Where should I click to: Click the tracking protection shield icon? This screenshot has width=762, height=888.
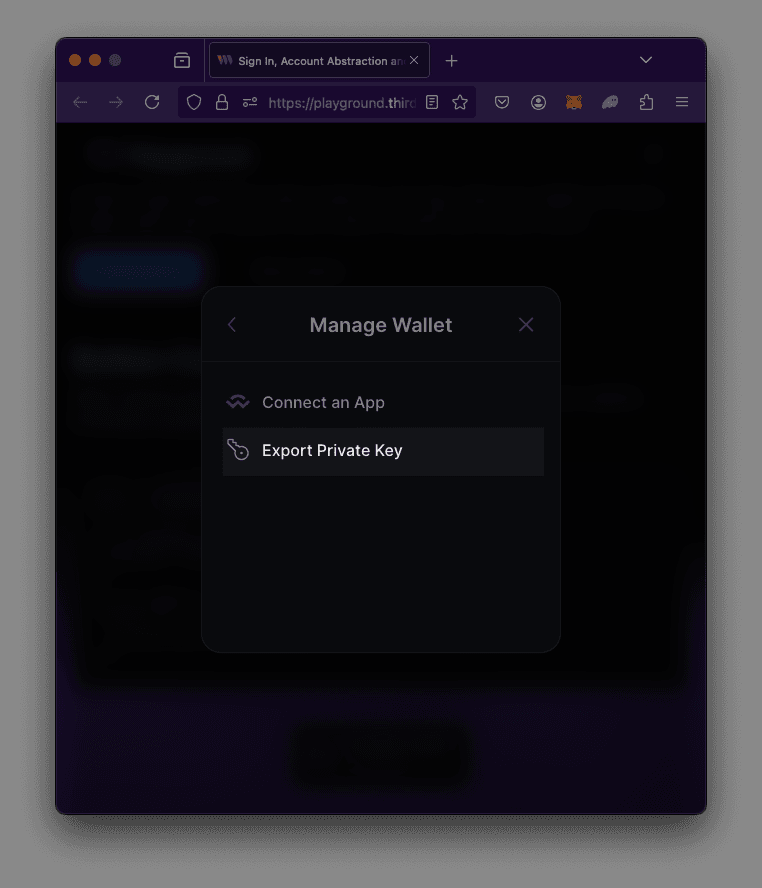(194, 102)
